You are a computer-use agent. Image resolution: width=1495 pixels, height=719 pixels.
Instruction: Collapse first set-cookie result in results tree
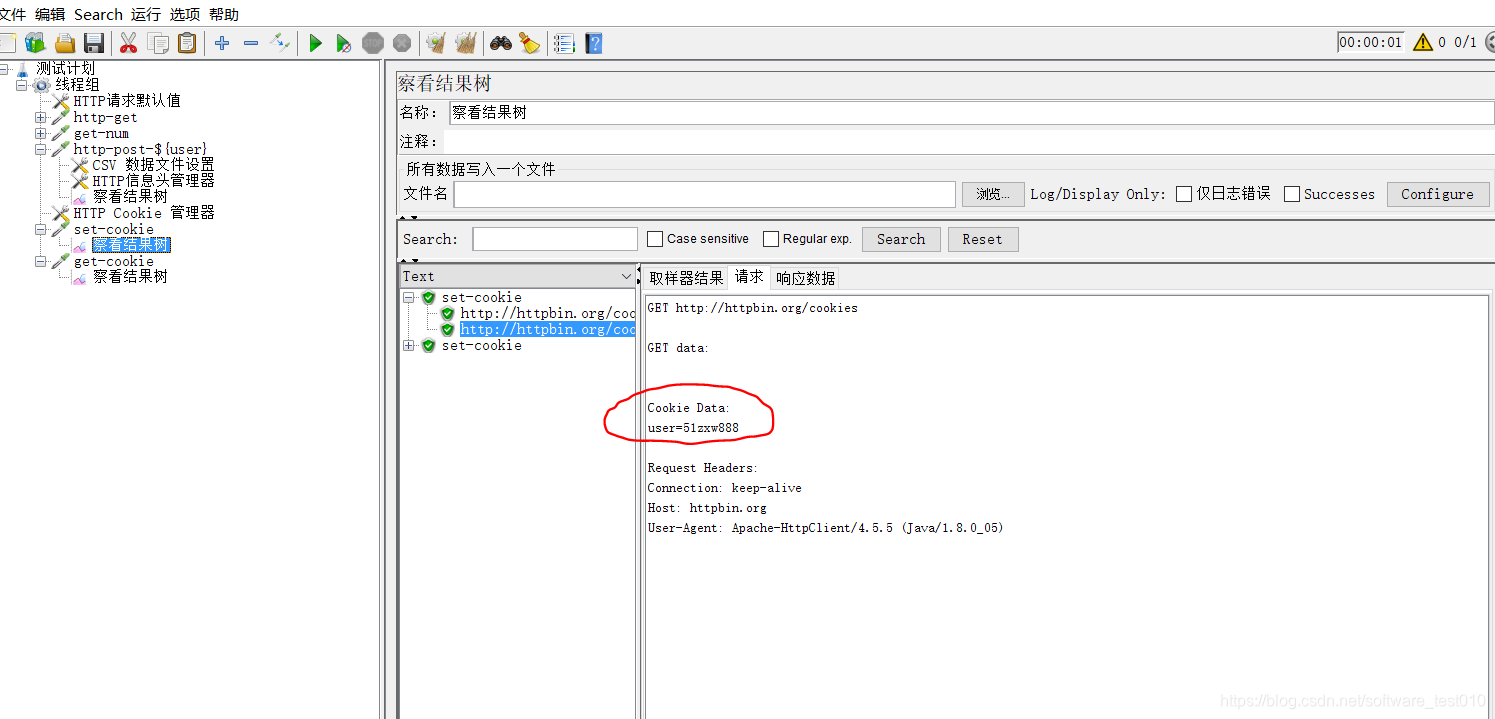pyautogui.click(x=409, y=298)
